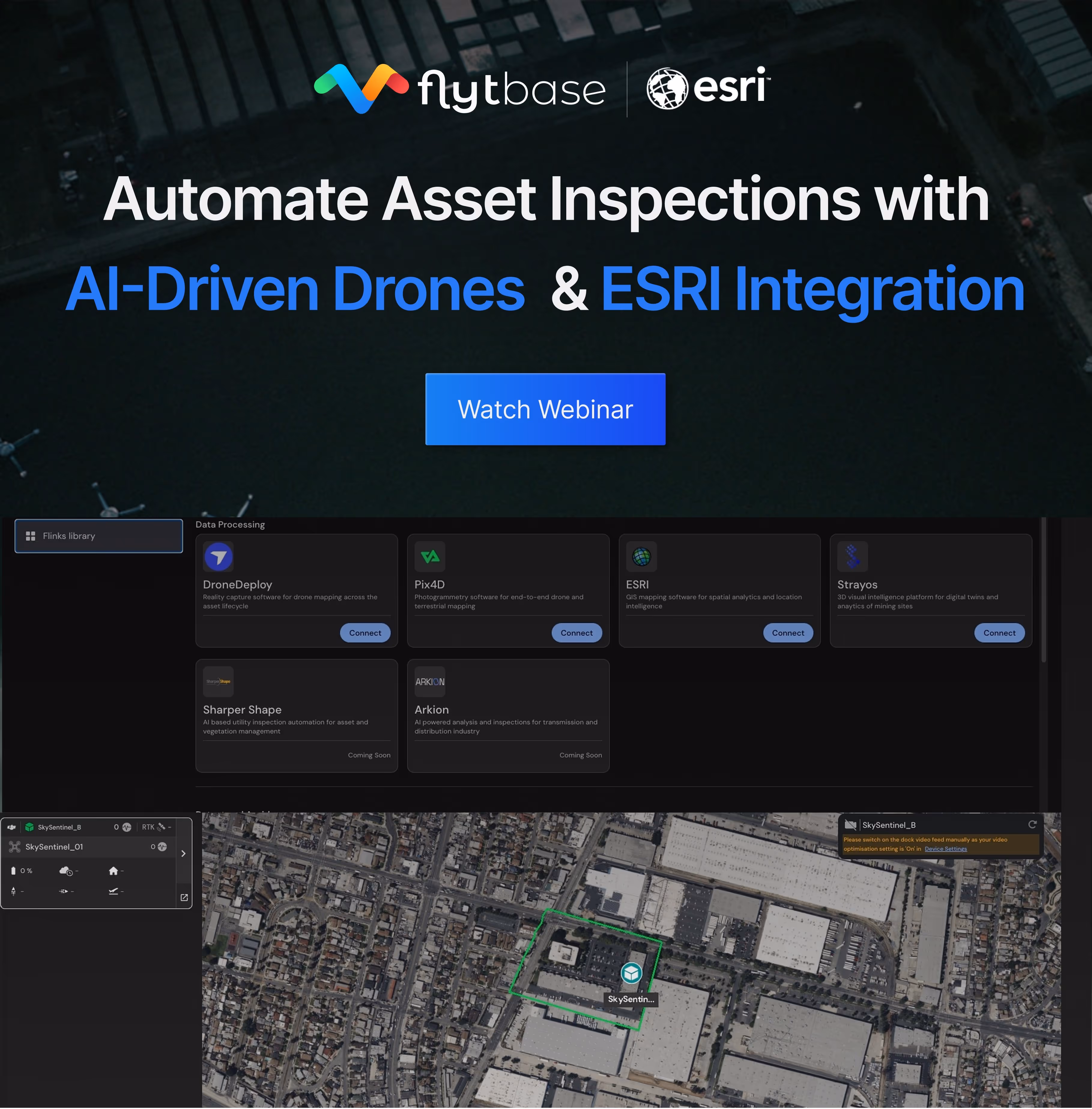Connect the DroneDeploy integration
This screenshot has height=1109, width=1092.
pyautogui.click(x=365, y=633)
